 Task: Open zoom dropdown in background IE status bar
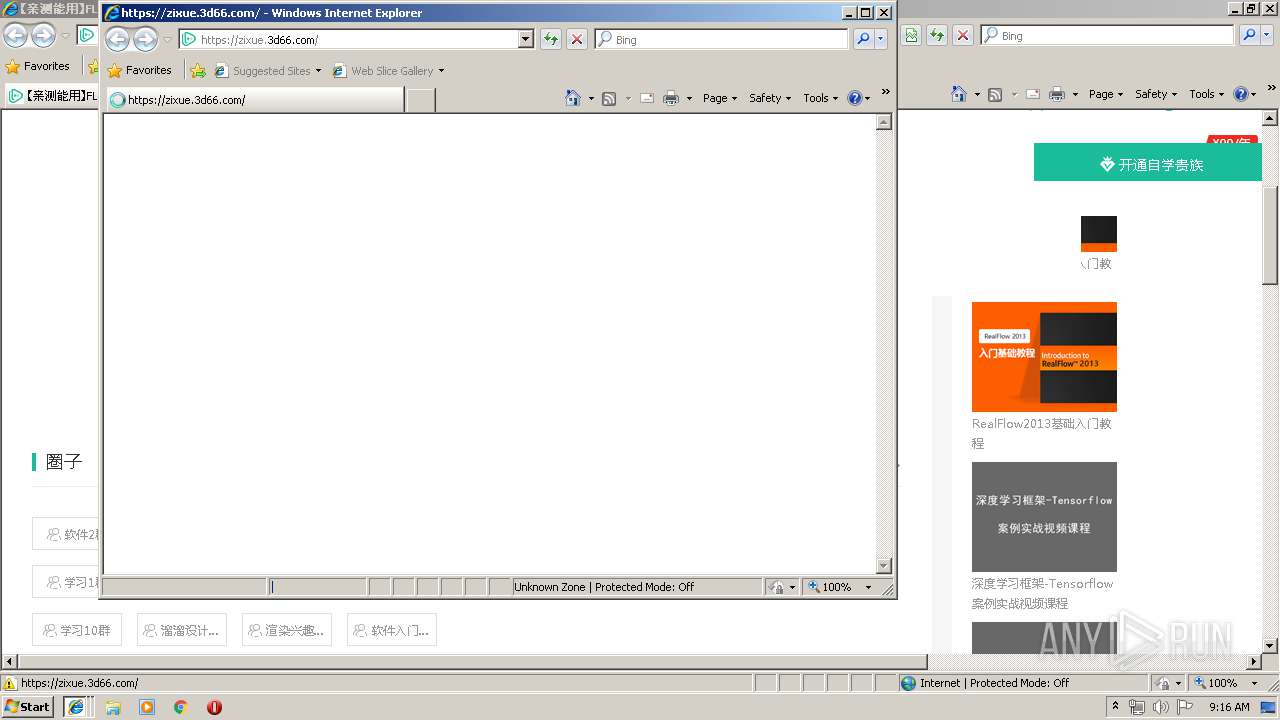(x=1254, y=683)
